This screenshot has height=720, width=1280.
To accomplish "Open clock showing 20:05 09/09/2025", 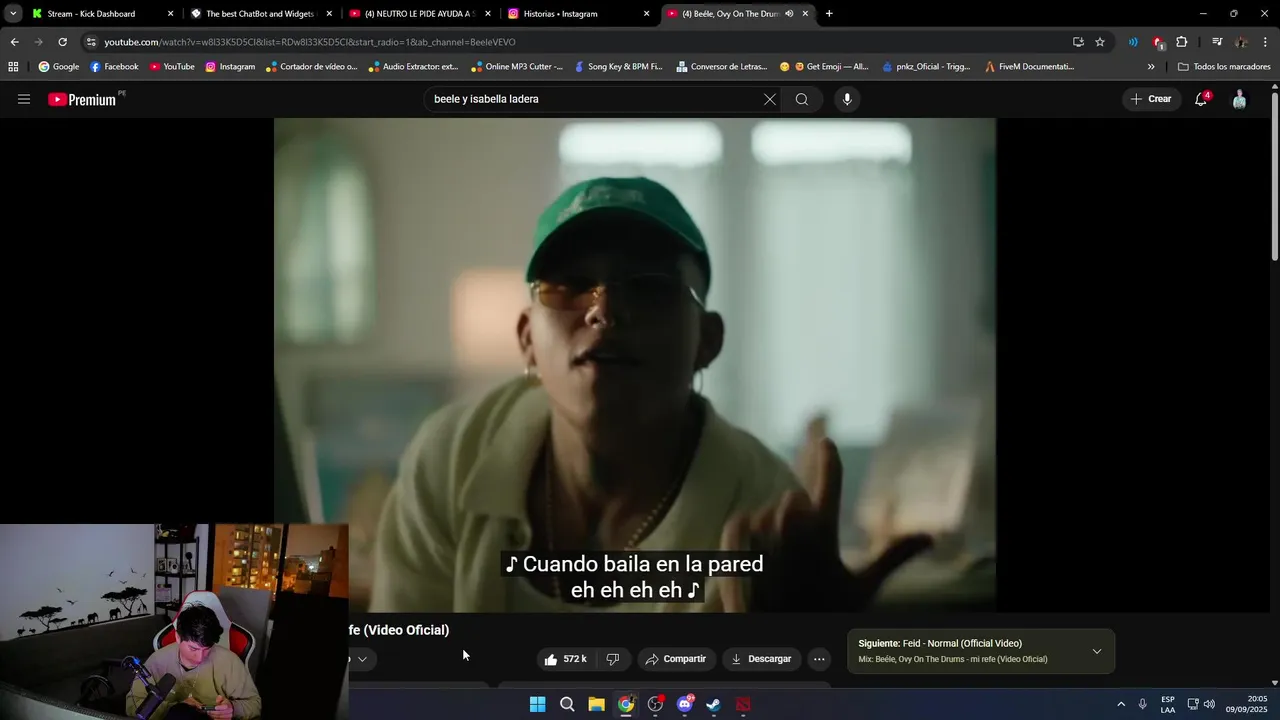I will point(1247,704).
